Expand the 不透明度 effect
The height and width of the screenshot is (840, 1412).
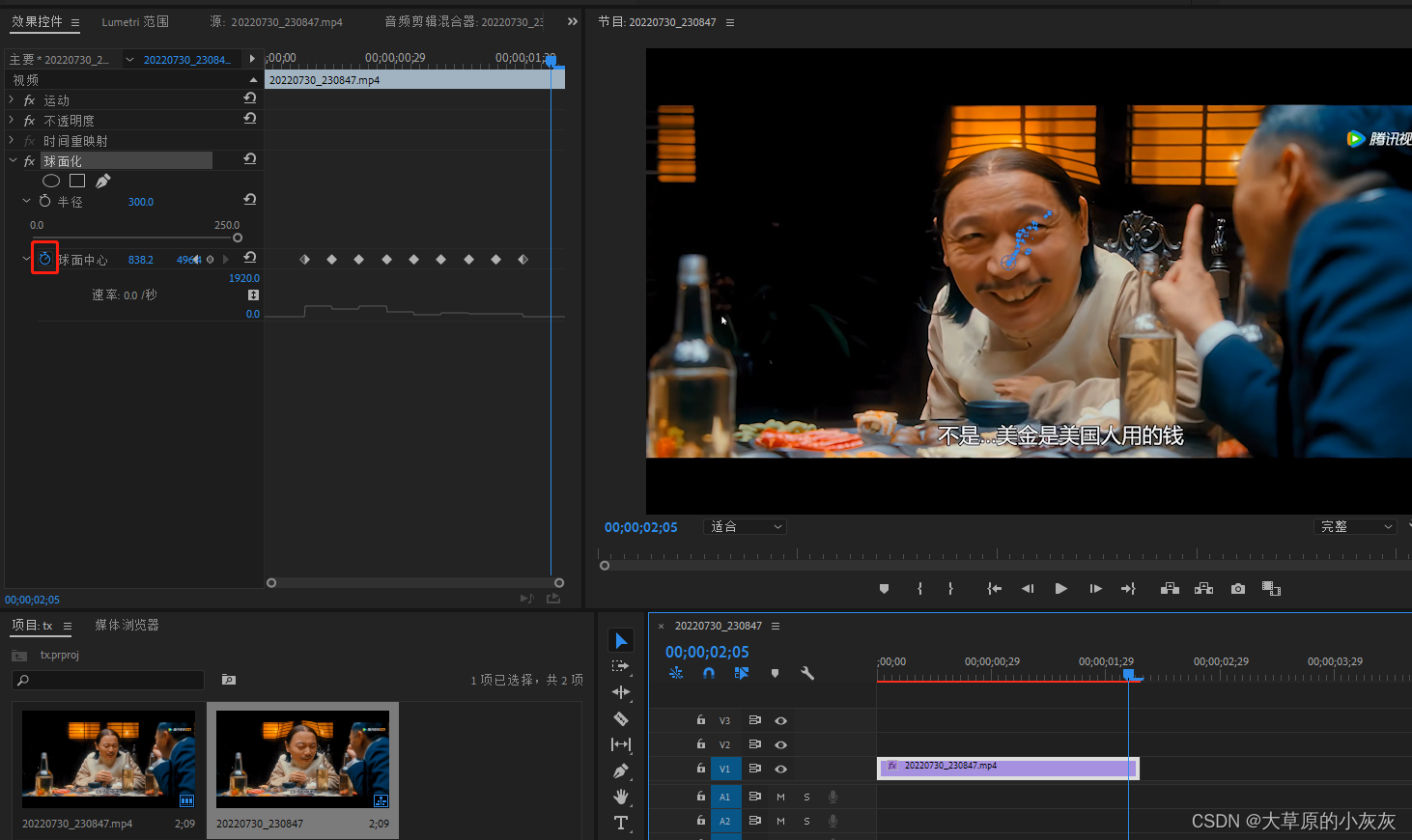(12, 120)
